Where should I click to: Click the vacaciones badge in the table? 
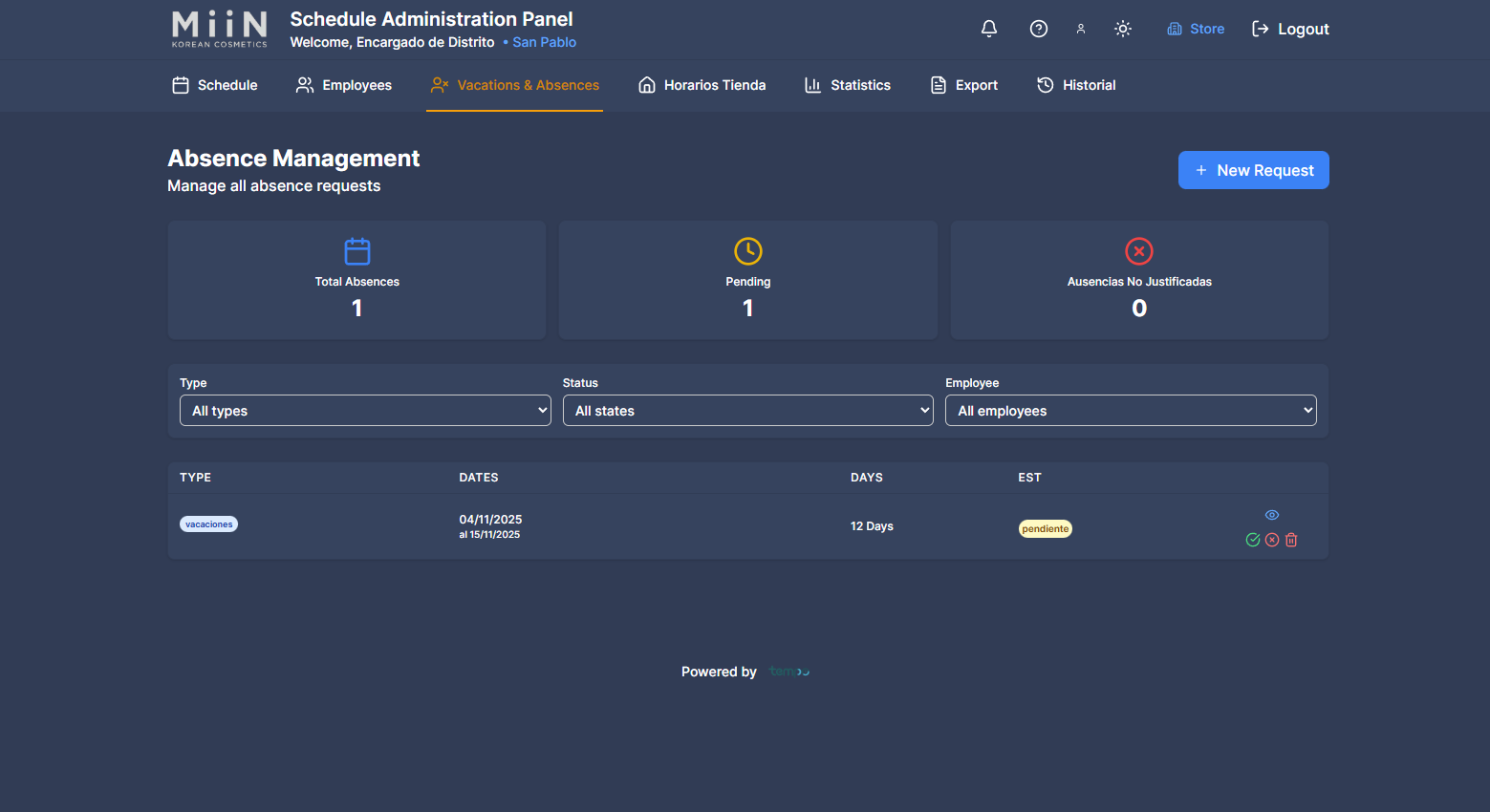pyautogui.click(x=208, y=524)
